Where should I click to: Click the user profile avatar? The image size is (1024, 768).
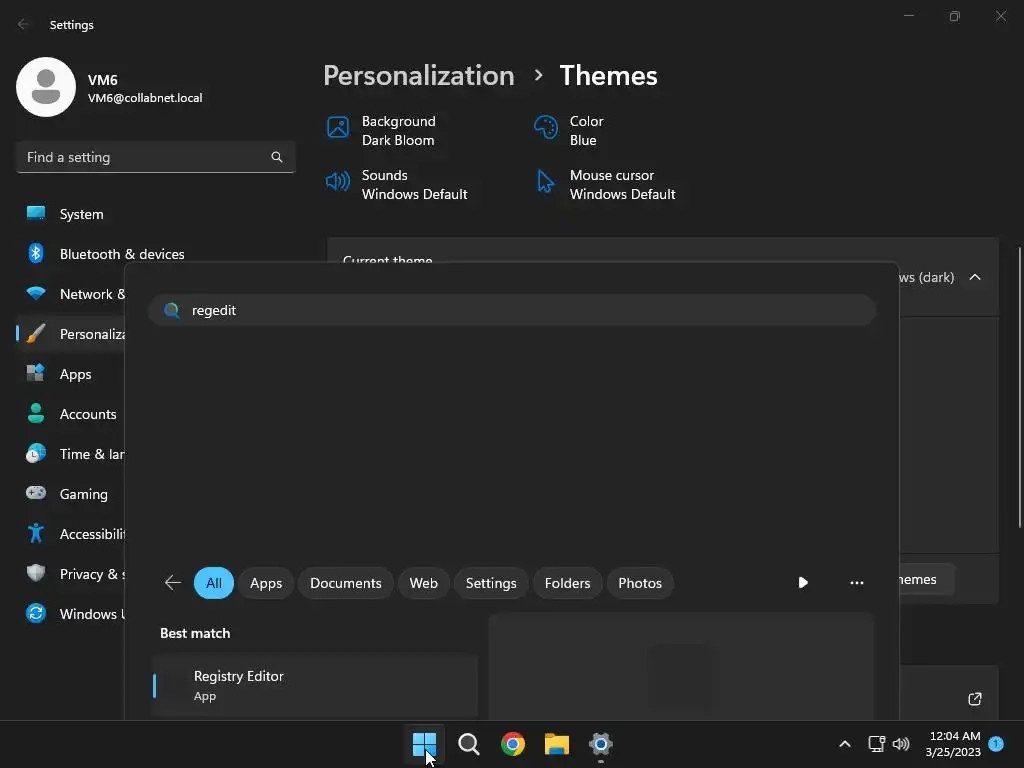click(x=46, y=87)
